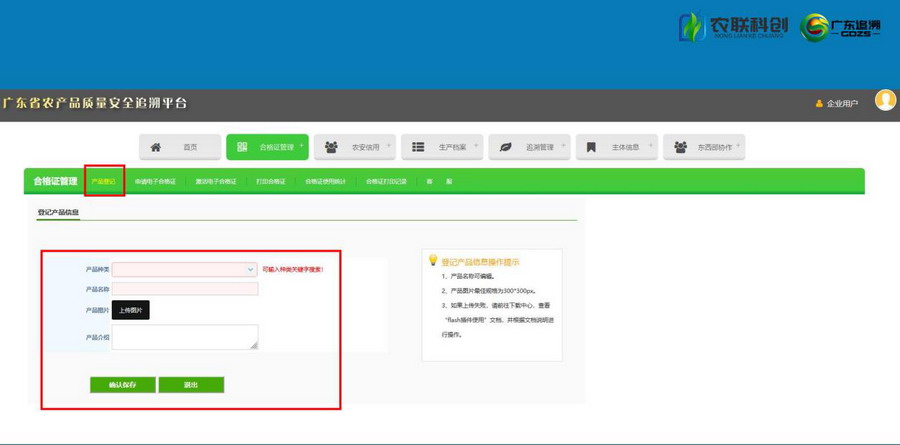Click the group icon on 东西部协作
Screen dimensions: 900x445
click(x=679, y=147)
